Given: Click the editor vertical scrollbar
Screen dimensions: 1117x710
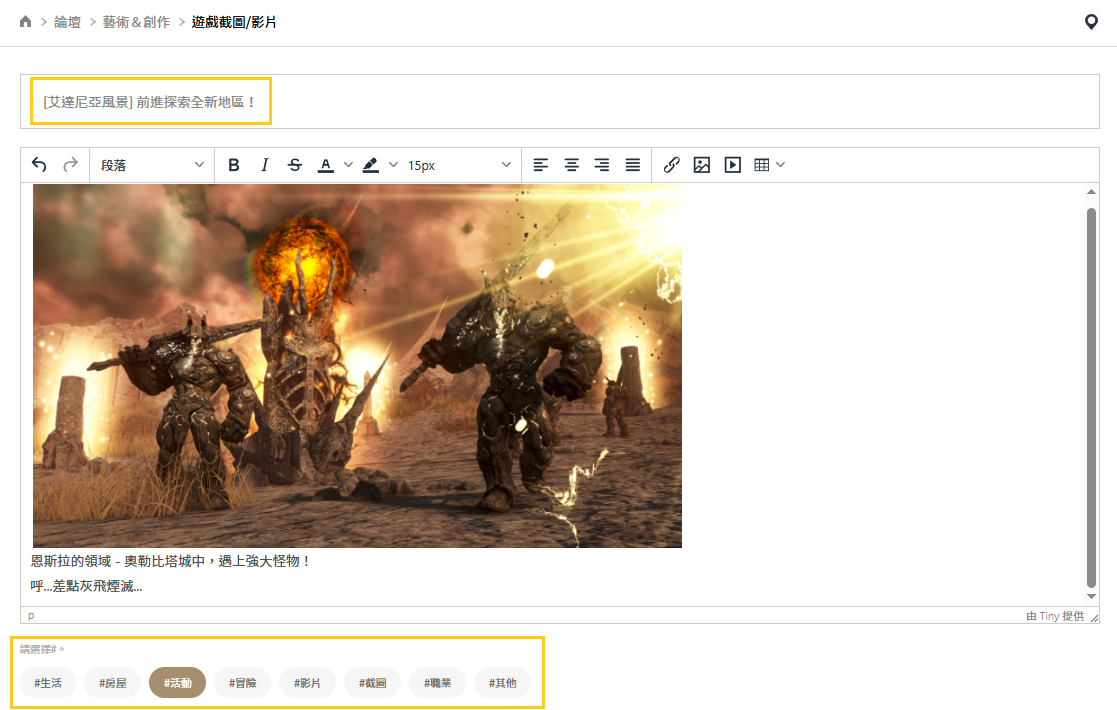Looking at the screenshot, I should 1091,397.
